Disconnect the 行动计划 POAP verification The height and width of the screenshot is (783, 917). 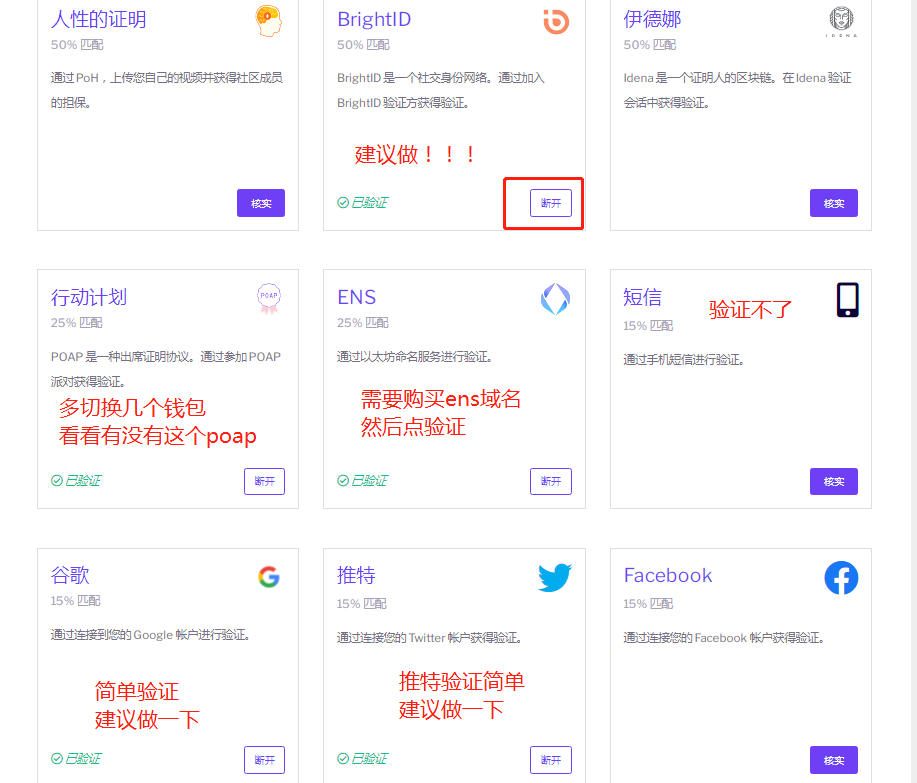[x=264, y=481]
